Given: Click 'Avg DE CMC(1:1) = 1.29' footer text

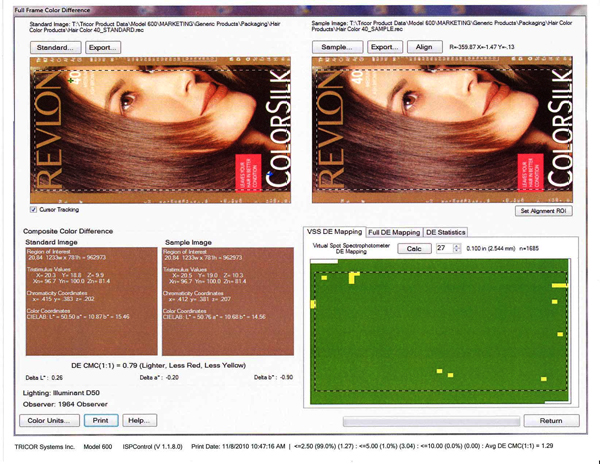Looking at the screenshot, I should (519, 446).
